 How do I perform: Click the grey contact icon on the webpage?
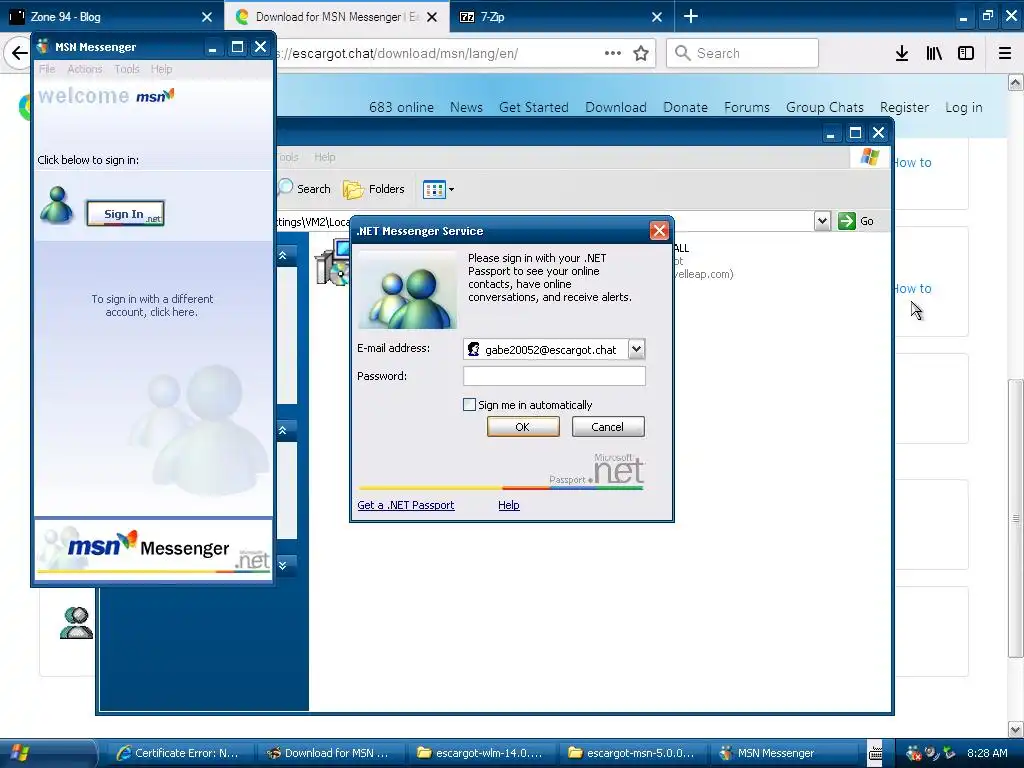click(x=76, y=622)
